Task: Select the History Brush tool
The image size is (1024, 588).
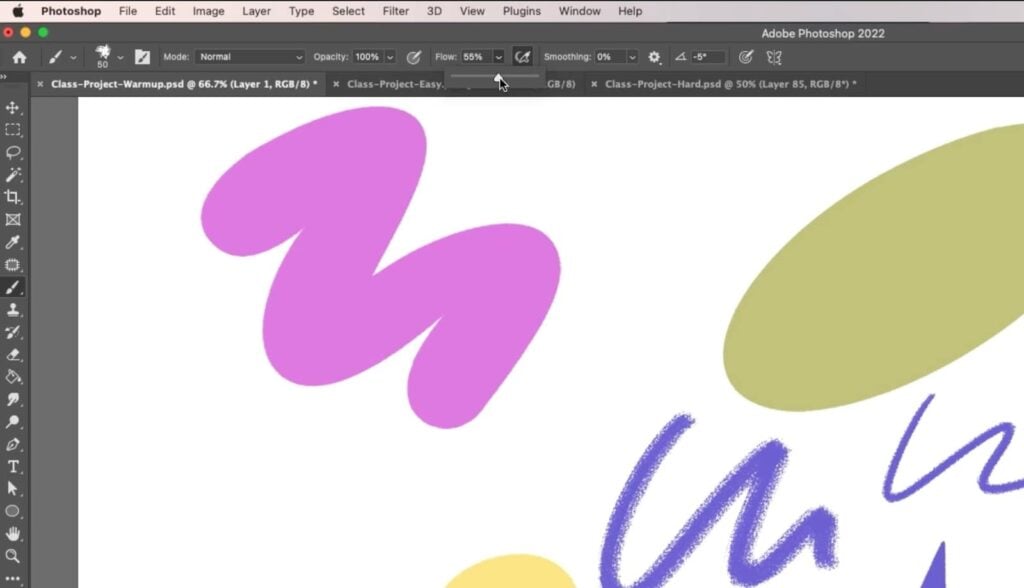Action: [12, 332]
